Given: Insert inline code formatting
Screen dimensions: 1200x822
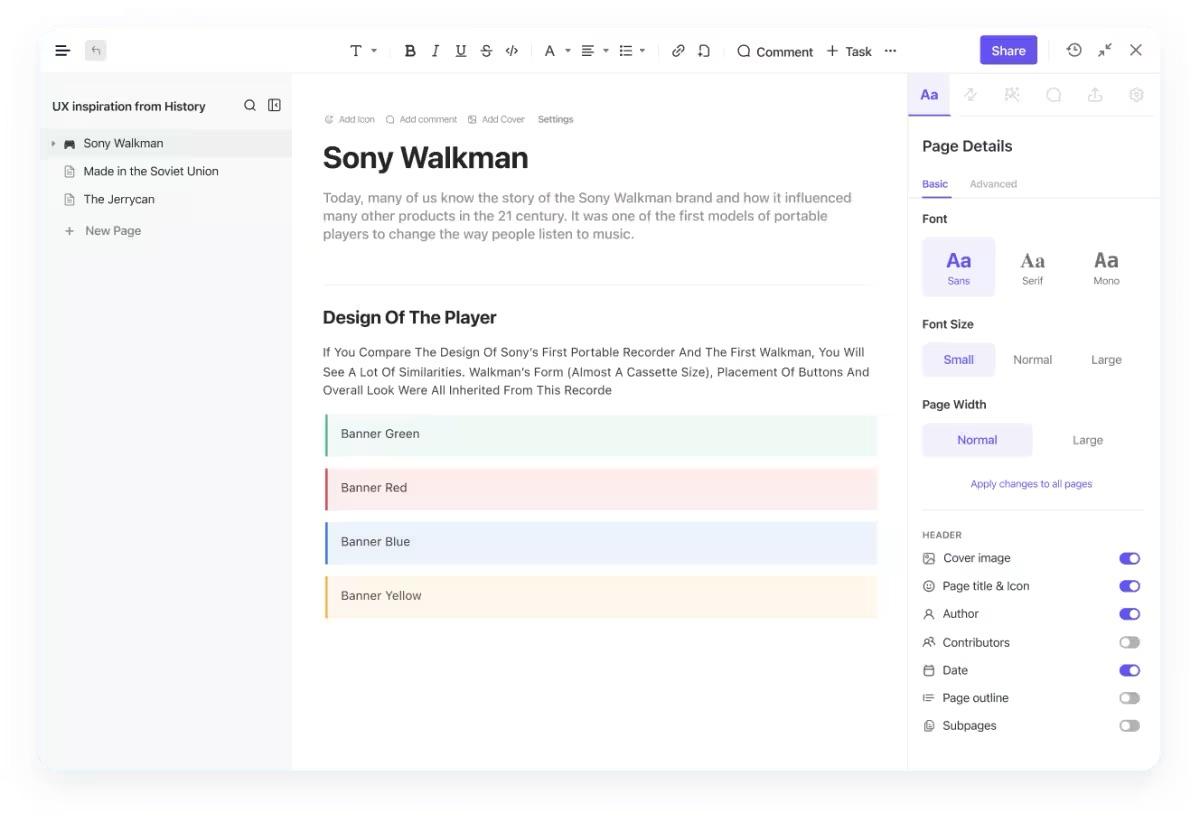Looking at the screenshot, I should coord(512,51).
